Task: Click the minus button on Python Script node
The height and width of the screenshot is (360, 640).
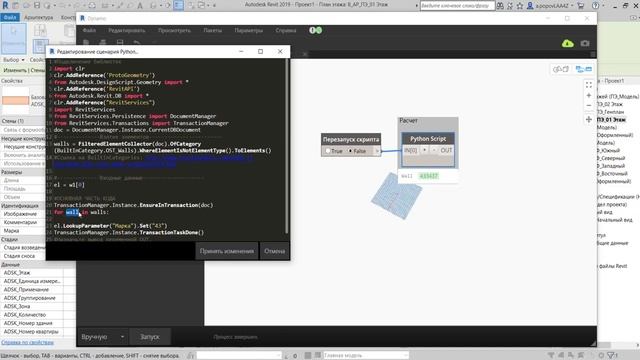Action: [x=434, y=150]
